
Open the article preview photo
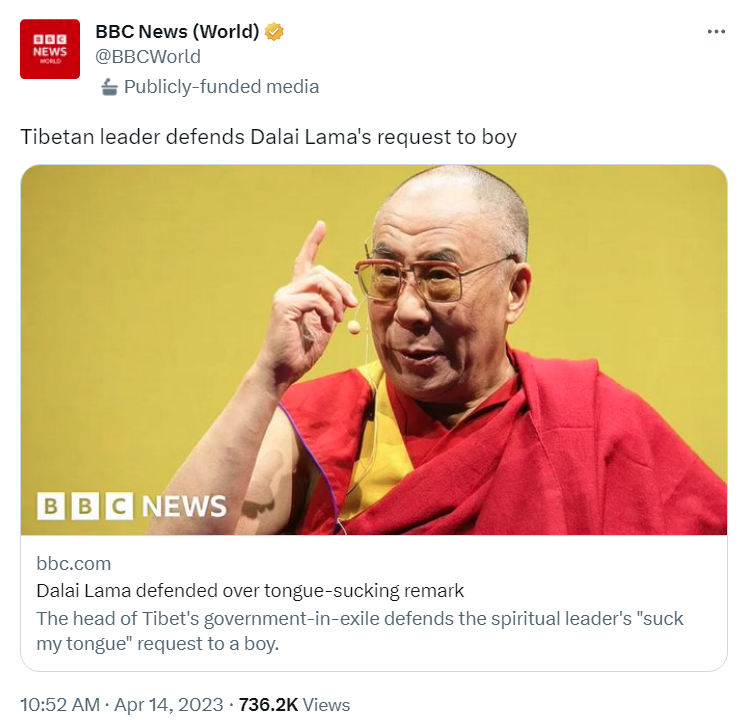tap(374, 350)
